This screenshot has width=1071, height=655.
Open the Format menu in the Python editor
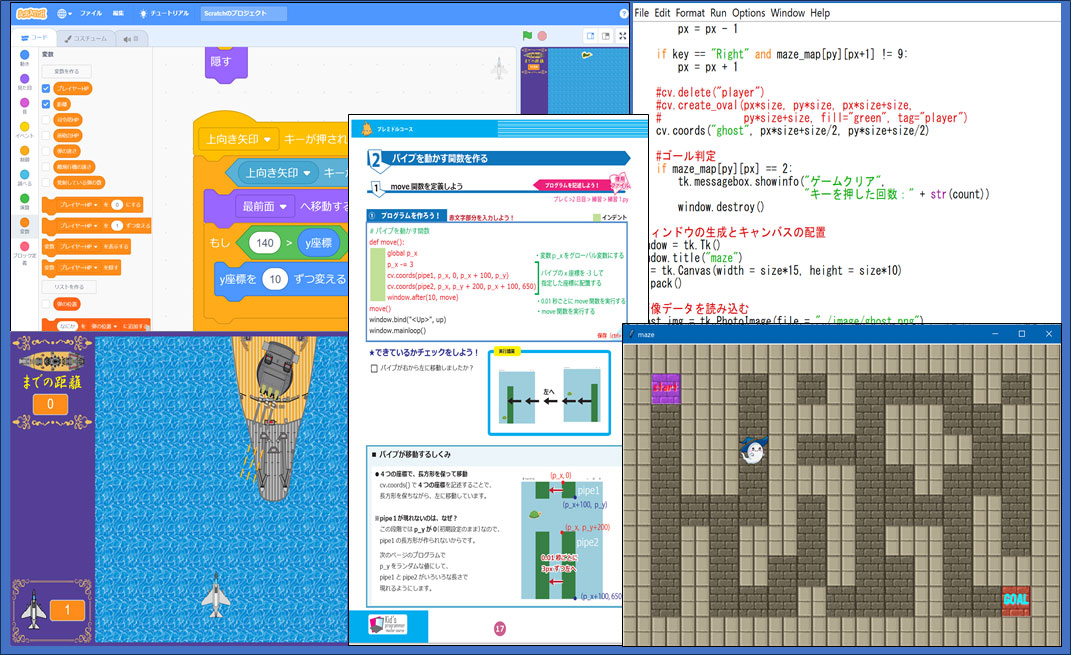[690, 13]
